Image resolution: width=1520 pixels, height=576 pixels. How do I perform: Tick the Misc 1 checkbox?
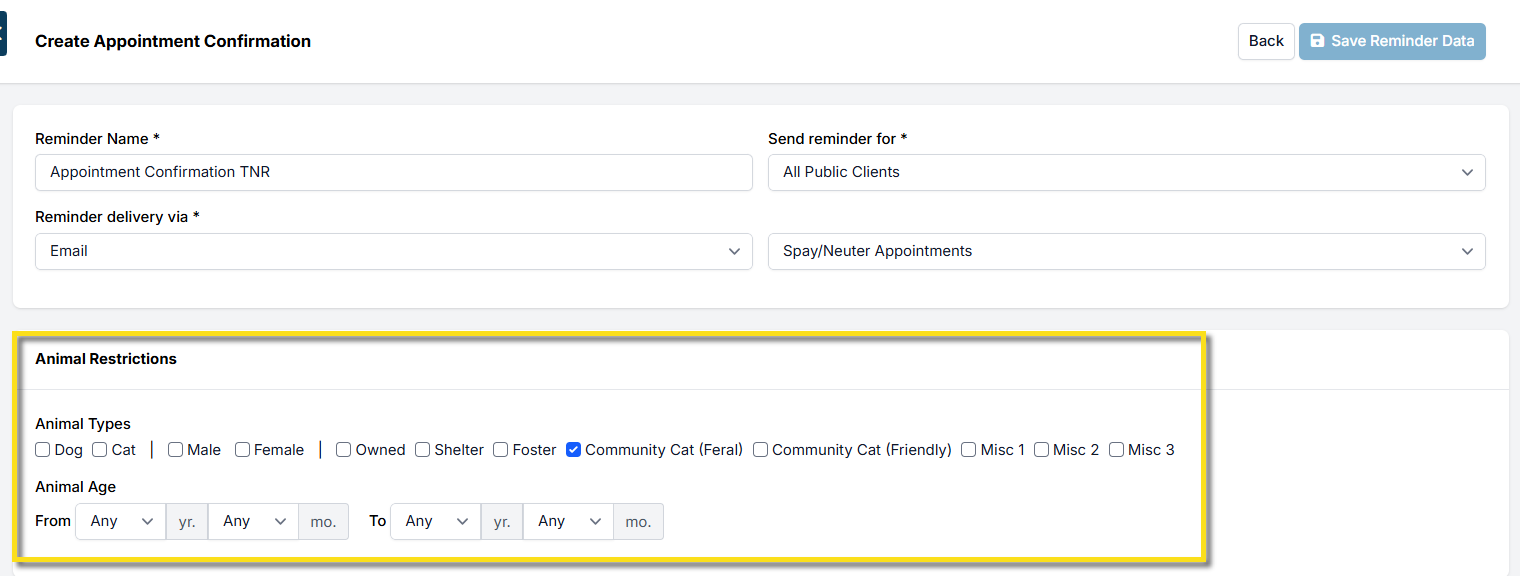click(x=969, y=450)
